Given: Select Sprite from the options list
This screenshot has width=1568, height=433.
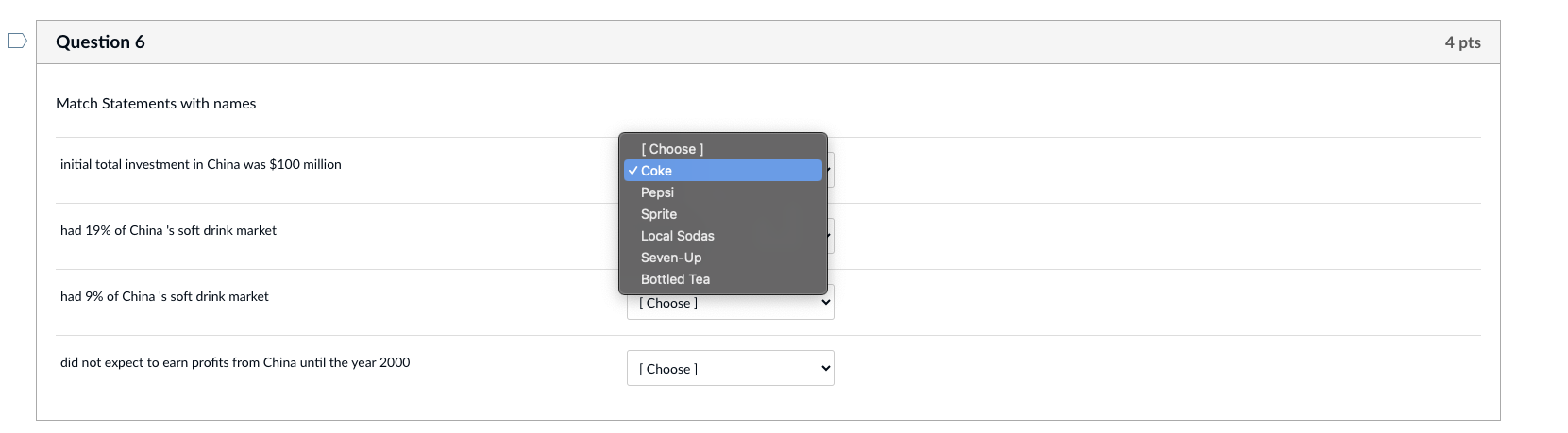Looking at the screenshot, I should pos(659,214).
